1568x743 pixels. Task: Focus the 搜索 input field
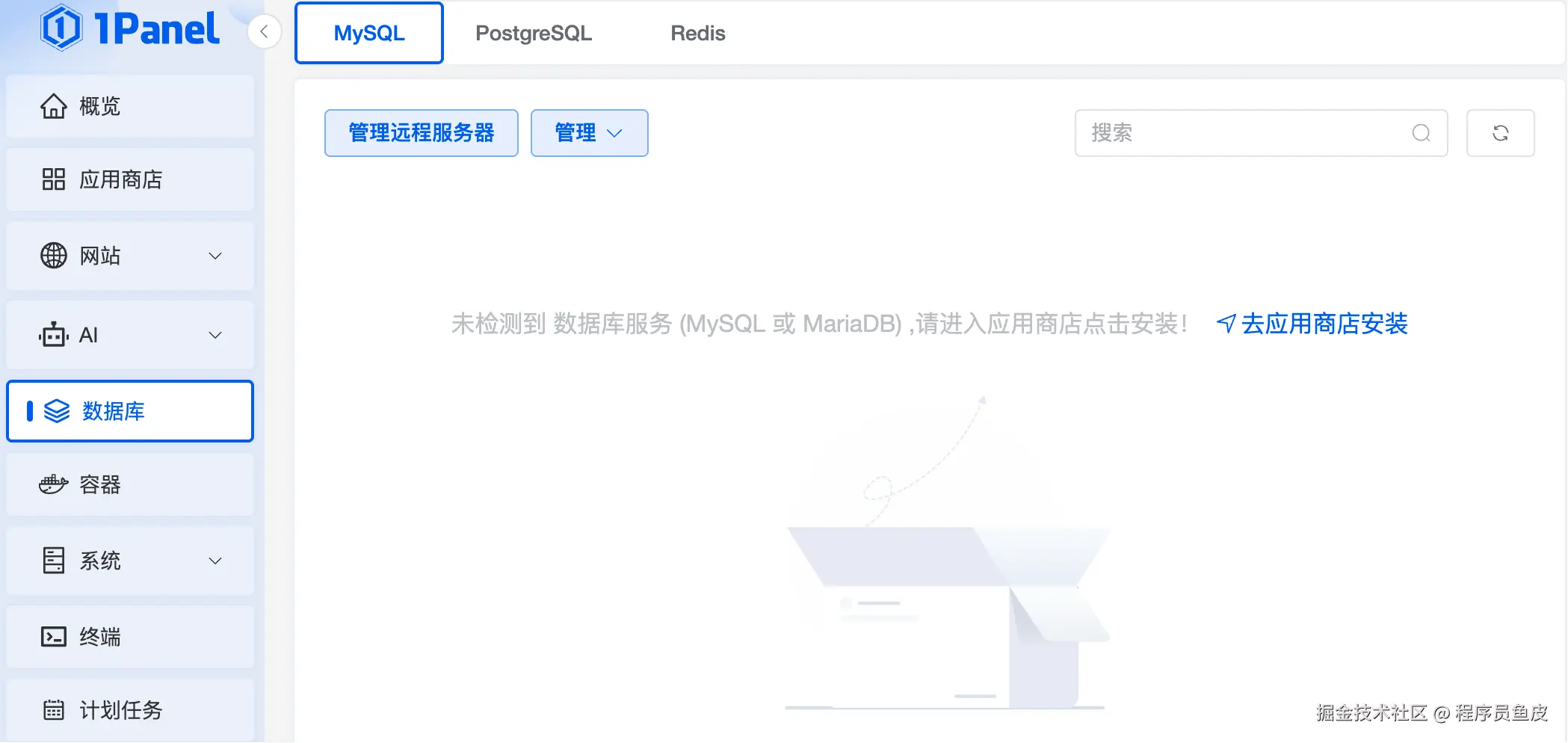1261,133
